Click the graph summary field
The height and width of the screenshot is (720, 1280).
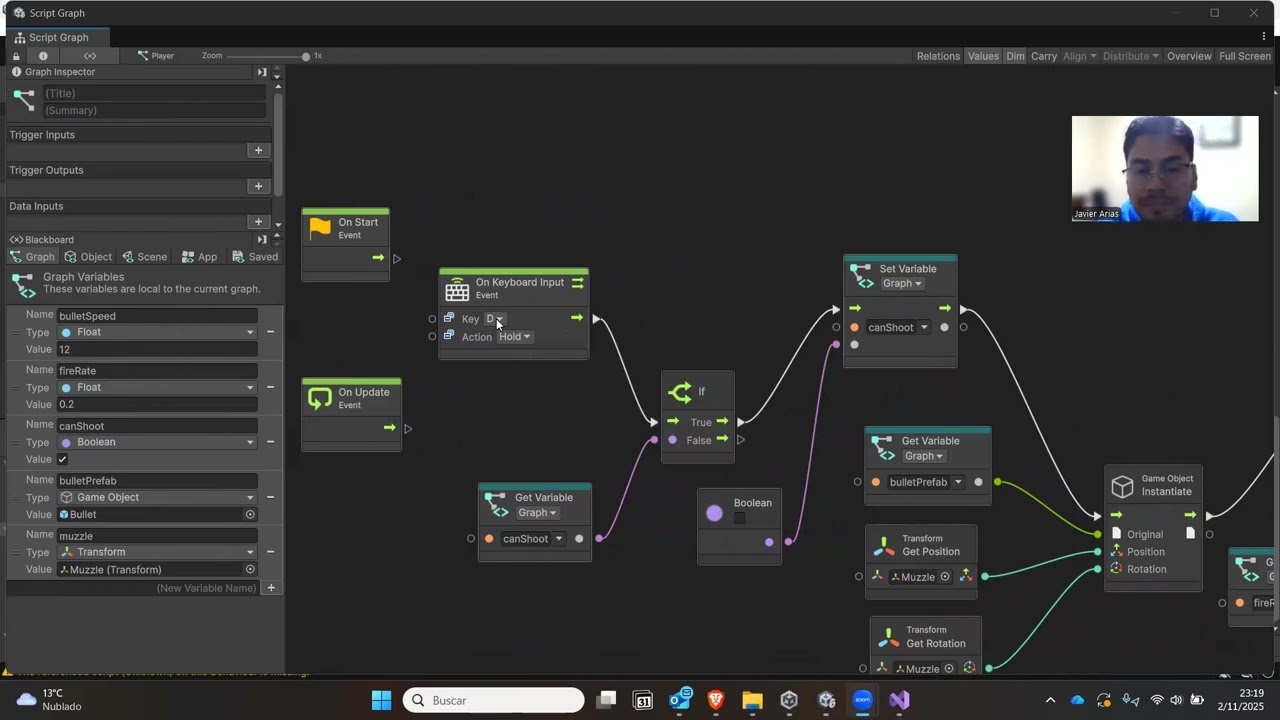point(154,110)
